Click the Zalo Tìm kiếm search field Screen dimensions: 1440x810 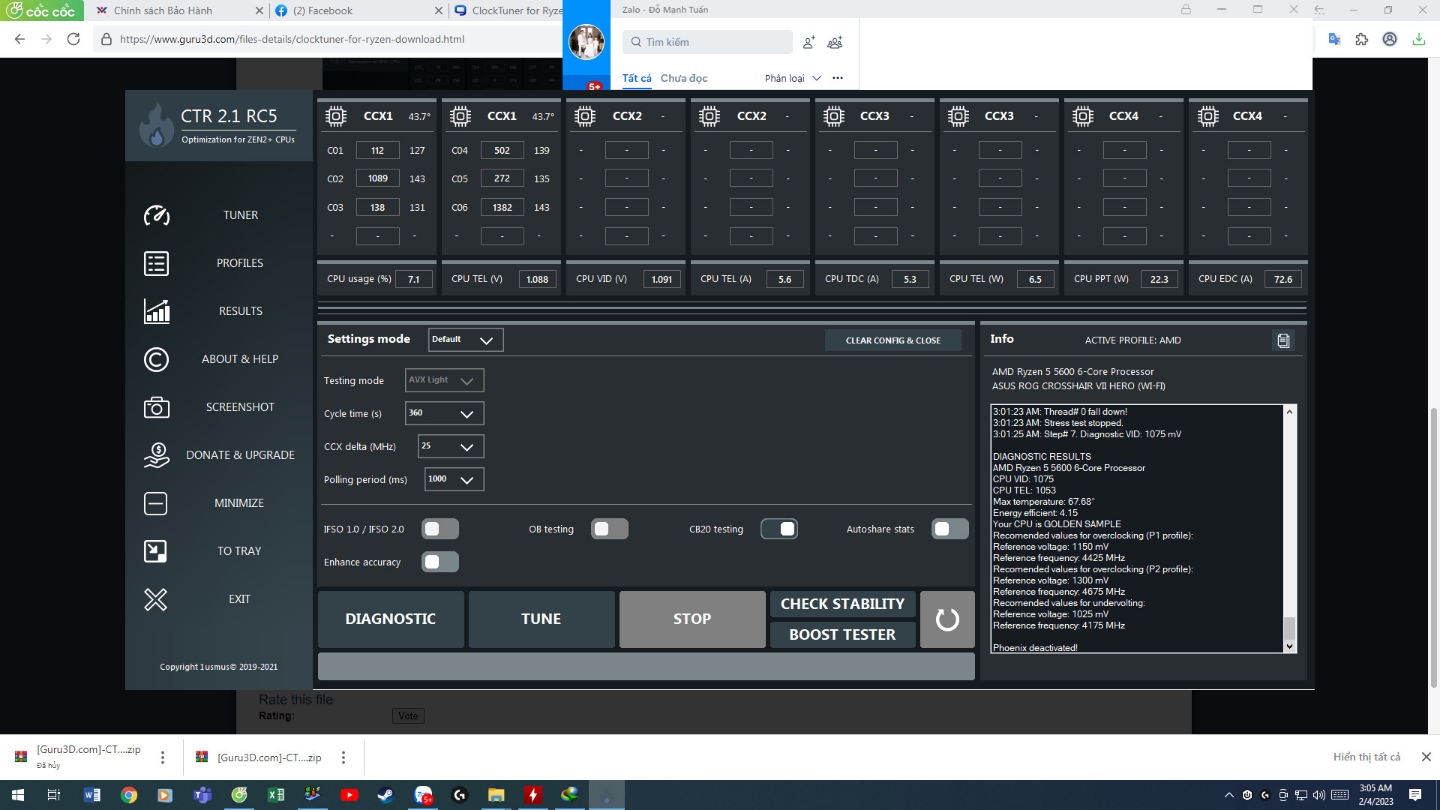point(707,42)
